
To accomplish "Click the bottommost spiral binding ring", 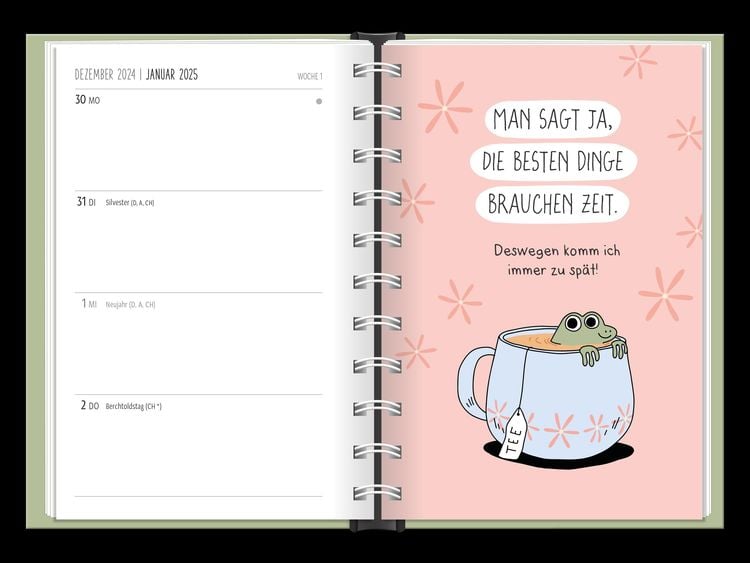I will [377, 493].
